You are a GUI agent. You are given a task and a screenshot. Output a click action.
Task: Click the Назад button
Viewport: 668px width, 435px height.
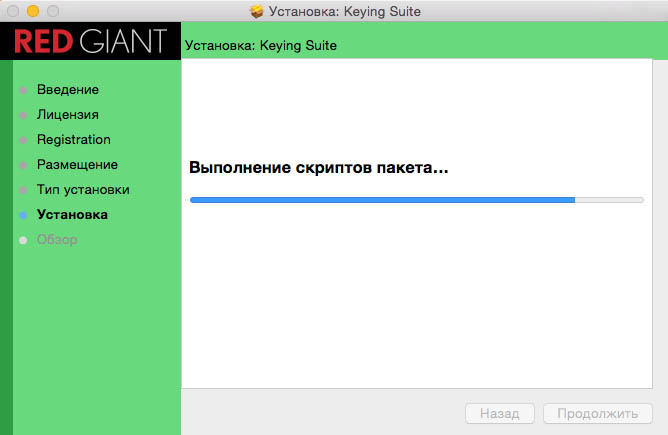(x=500, y=413)
